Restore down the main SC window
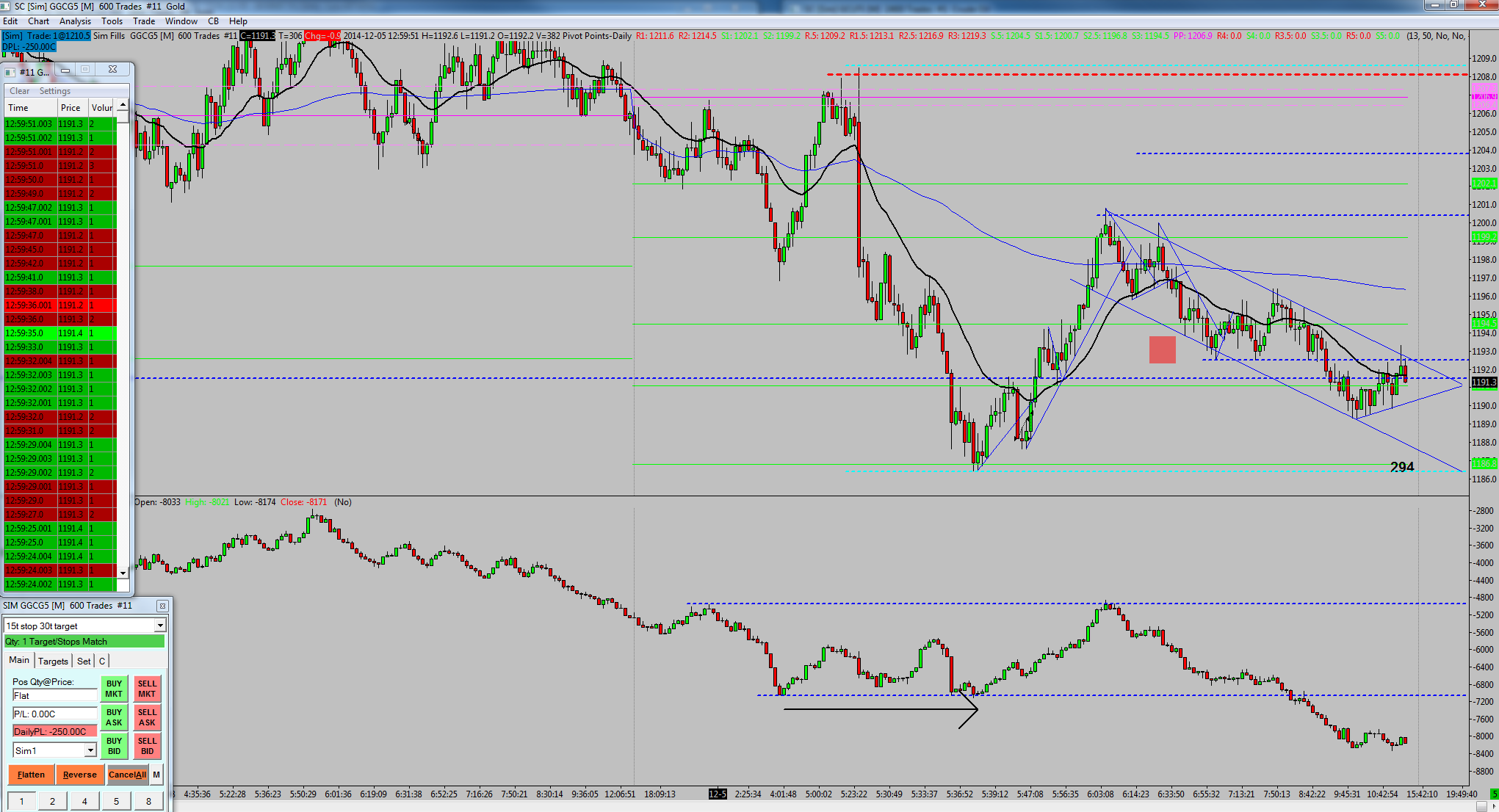 tap(1453, 5)
